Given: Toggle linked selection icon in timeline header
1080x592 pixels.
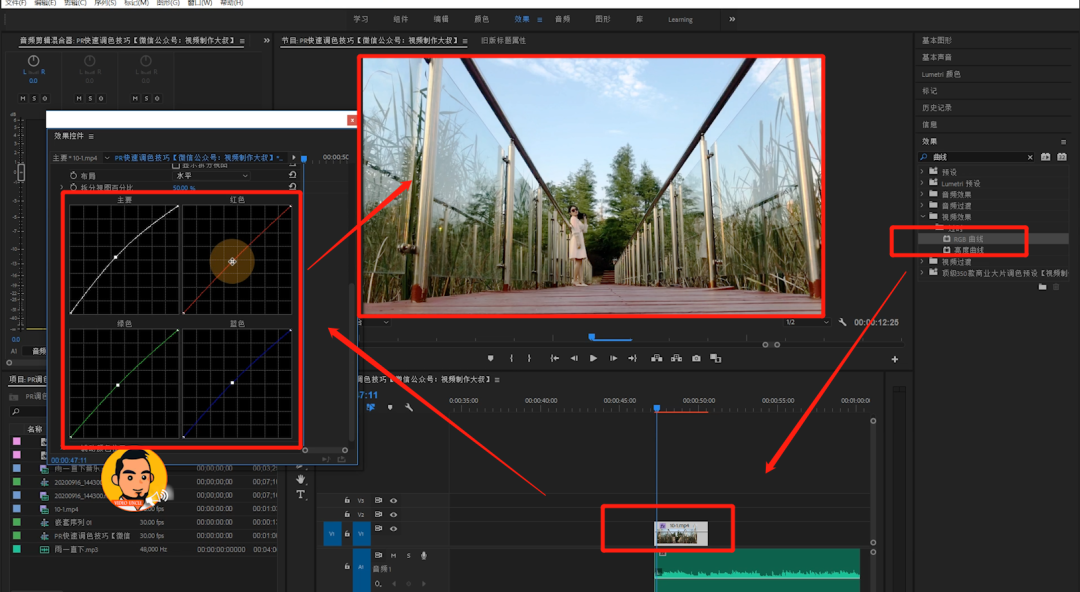Looking at the screenshot, I should (x=371, y=407).
